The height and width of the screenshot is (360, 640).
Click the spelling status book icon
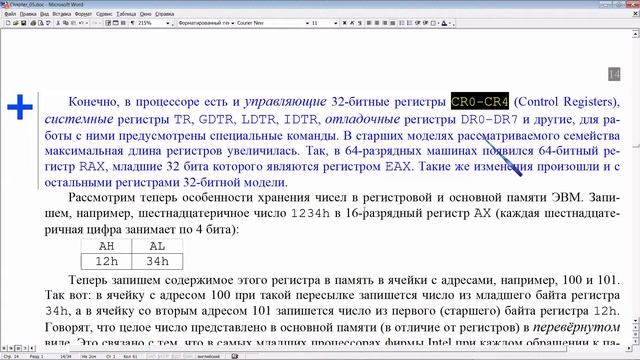coord(235,356)
